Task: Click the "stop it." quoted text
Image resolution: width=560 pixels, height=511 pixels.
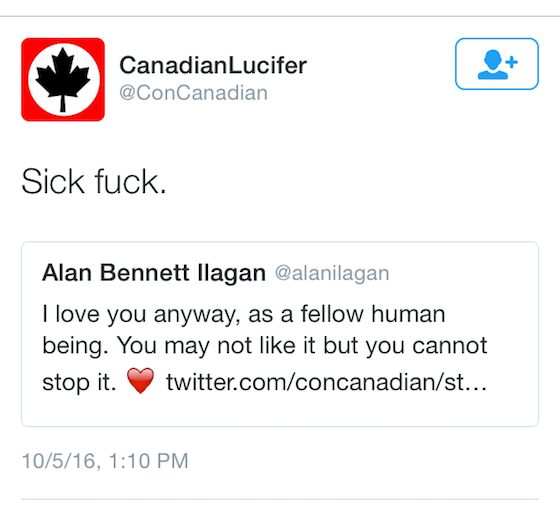Action: (x=79, y=382)
